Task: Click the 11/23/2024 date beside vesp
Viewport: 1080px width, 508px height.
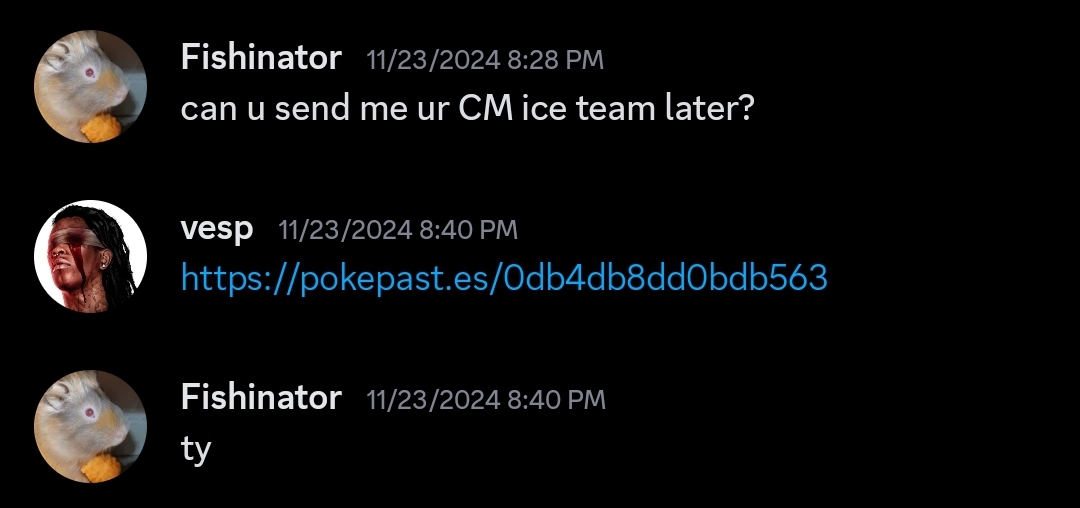Action: [x=345, y=230]
